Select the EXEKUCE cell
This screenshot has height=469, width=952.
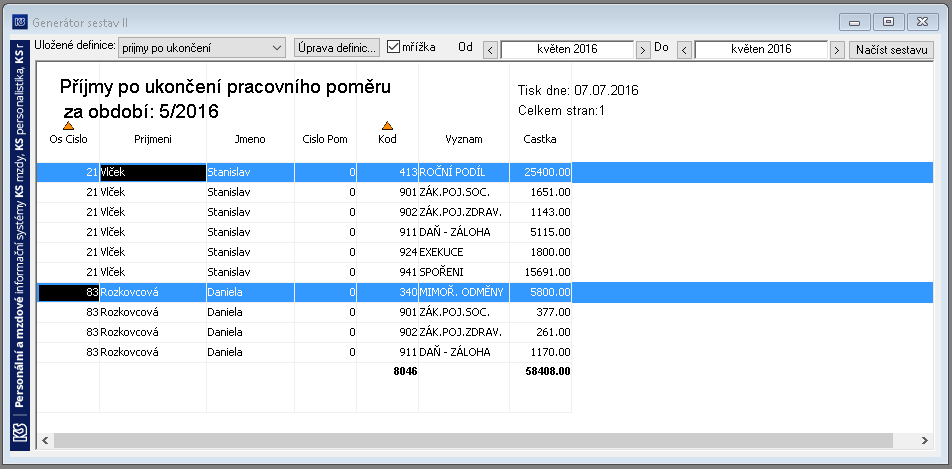(x=464, y=252)
